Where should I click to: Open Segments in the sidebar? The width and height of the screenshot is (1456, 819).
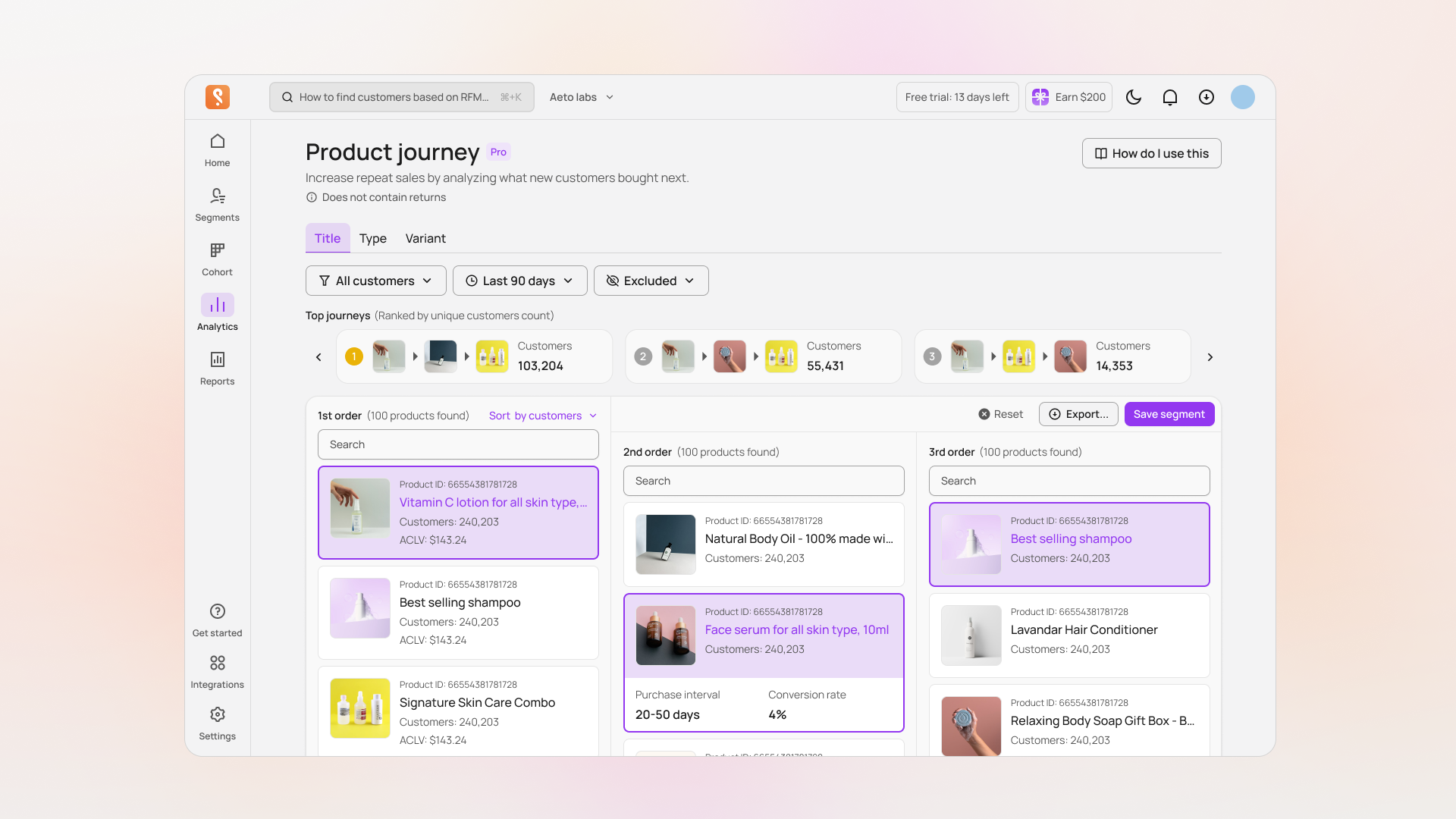point(218,205)
